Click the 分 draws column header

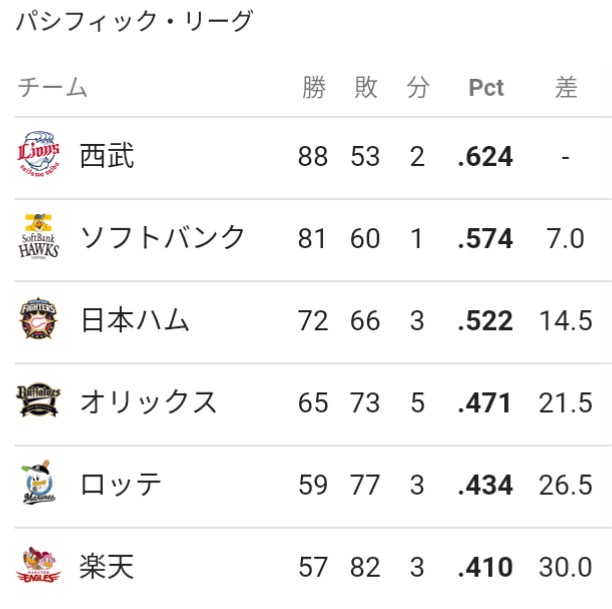[418, 87]
